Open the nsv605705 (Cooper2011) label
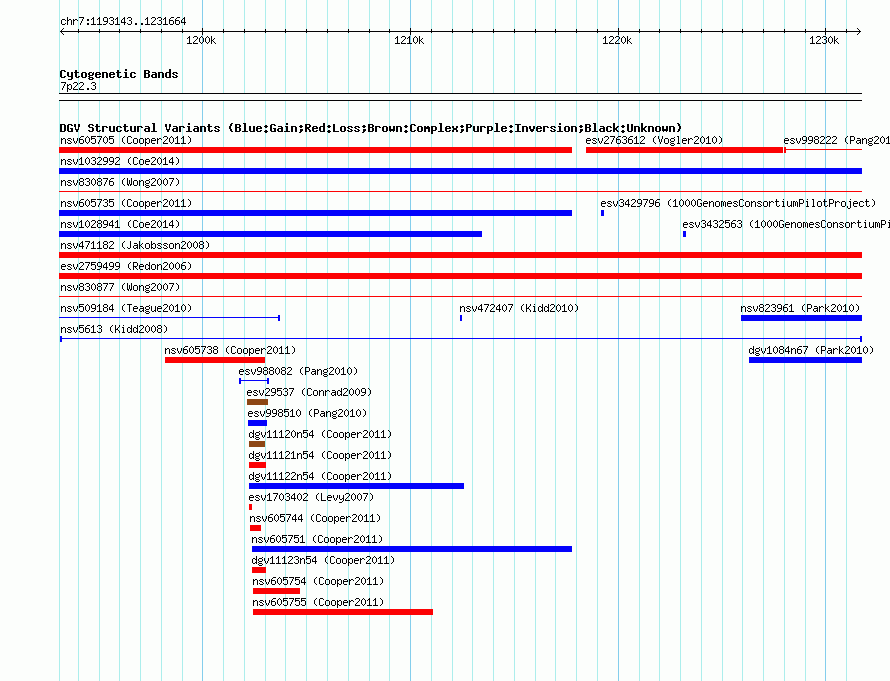Screen dimensions: 890x681 coord(126,140)
